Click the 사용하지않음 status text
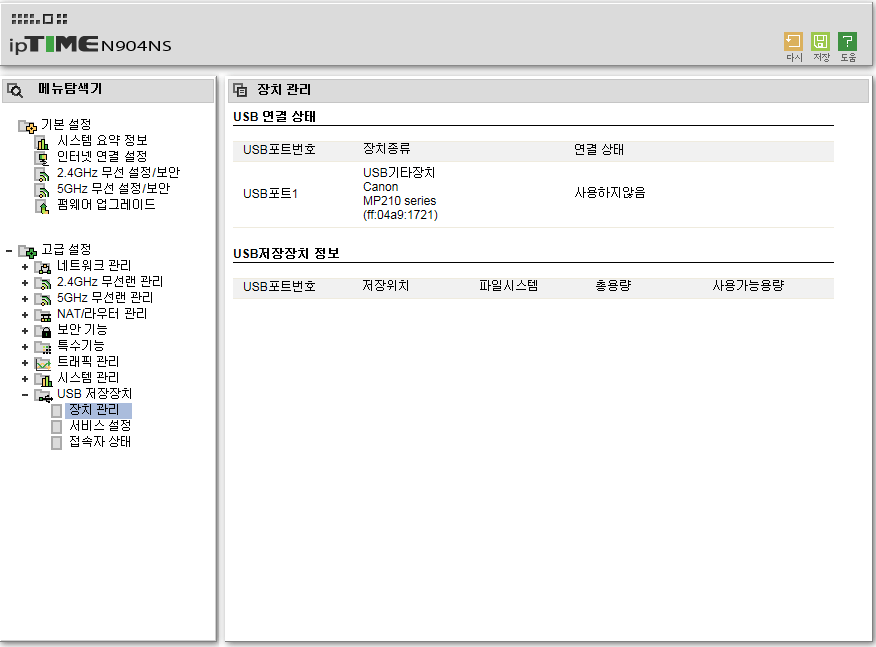The image size is (876, 647). tap(610, 193)
